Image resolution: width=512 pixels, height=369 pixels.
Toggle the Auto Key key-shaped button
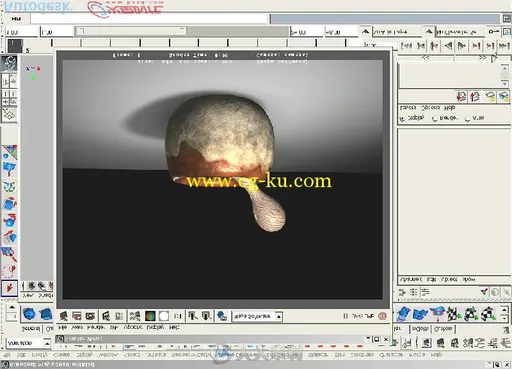[493, 32]
